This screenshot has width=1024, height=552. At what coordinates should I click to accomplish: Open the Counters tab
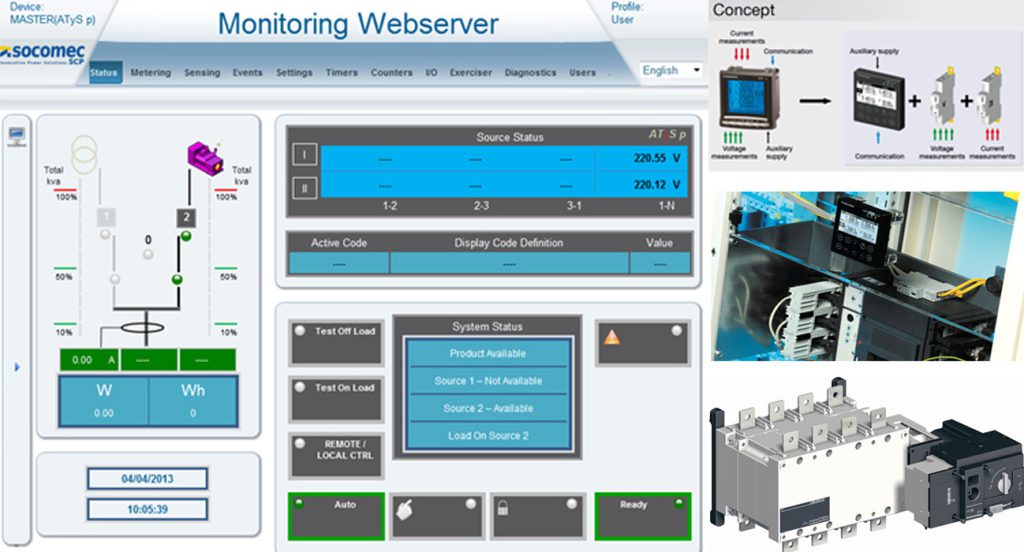point(392,73)
